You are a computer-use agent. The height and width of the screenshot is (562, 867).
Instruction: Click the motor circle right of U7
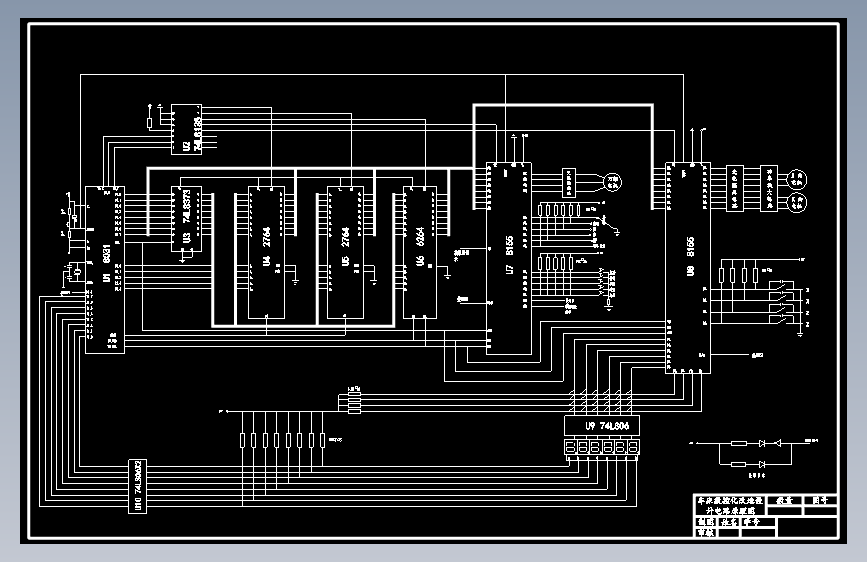pos(613,182)
